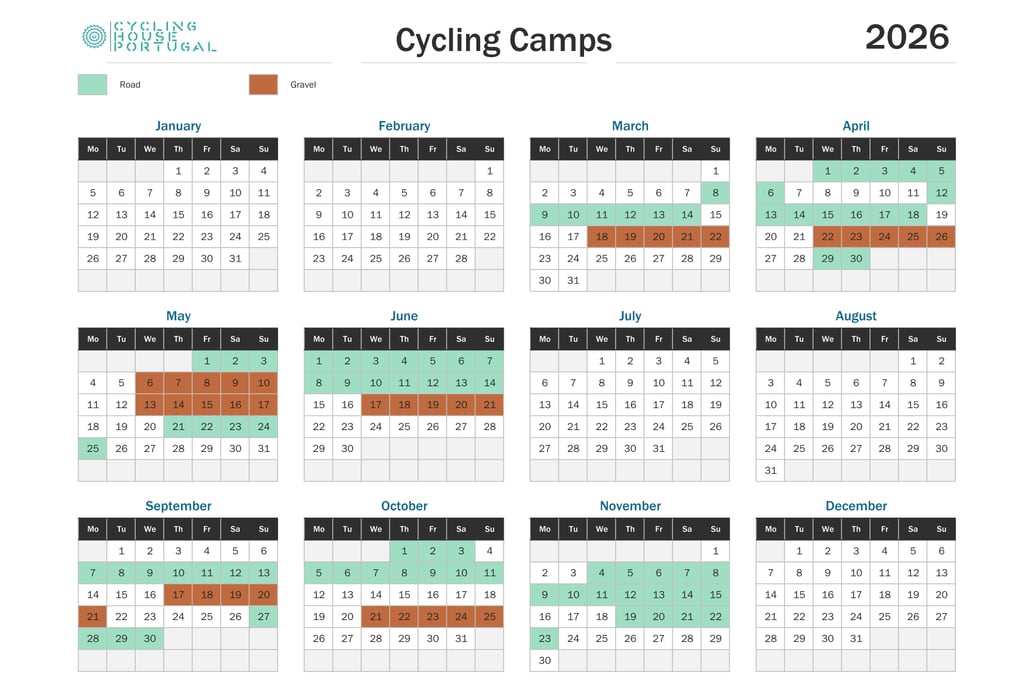This screenshot has height=681, width=1024.
Task: Click the green Road legend swatch
Action: 93,85
